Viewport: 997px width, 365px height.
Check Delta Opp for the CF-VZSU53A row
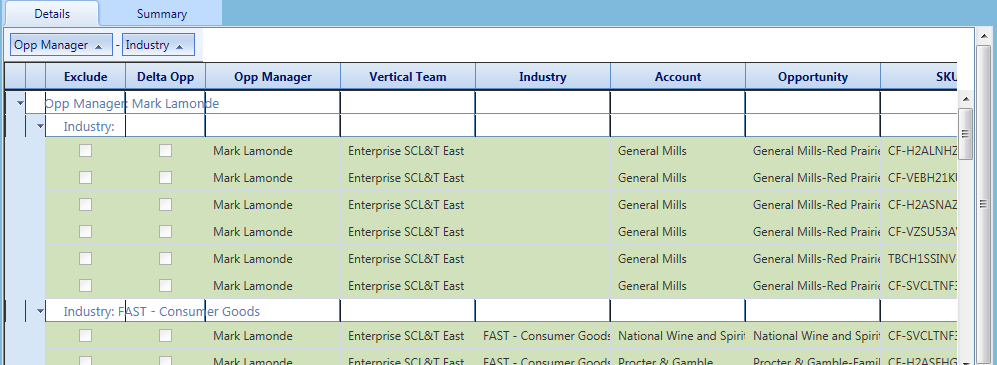pos(165,231)
